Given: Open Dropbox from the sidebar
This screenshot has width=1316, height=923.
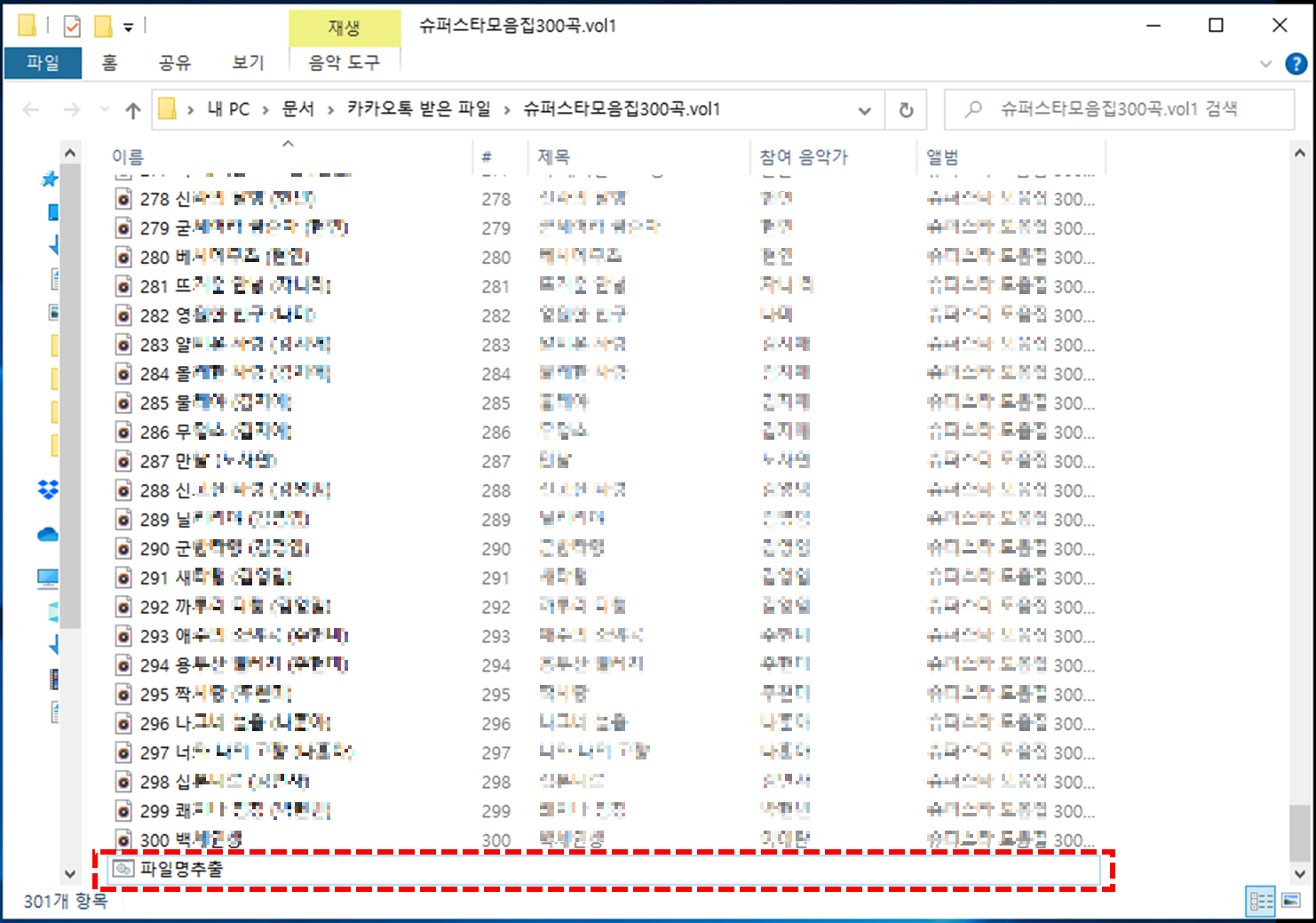Looking at the screenshot, I should click(49, 489).
